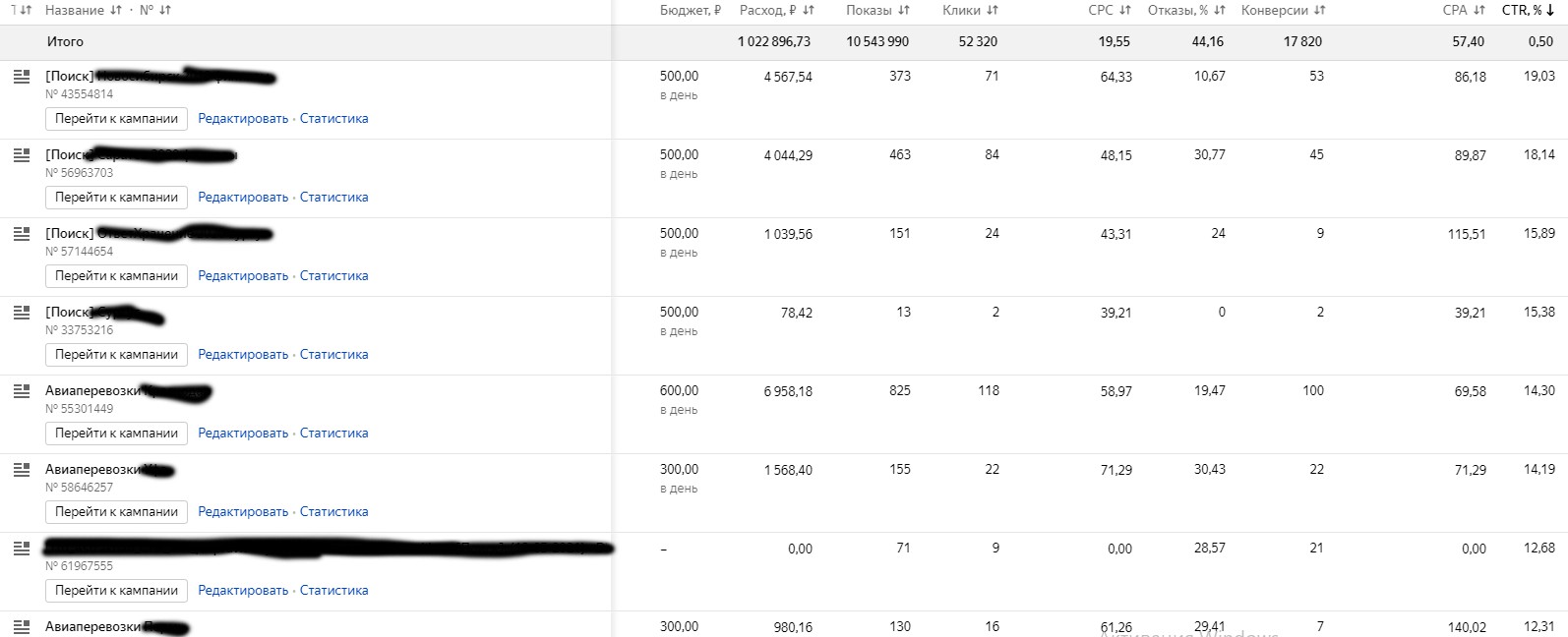Sort campaigns by № header

tap(154, 11)
